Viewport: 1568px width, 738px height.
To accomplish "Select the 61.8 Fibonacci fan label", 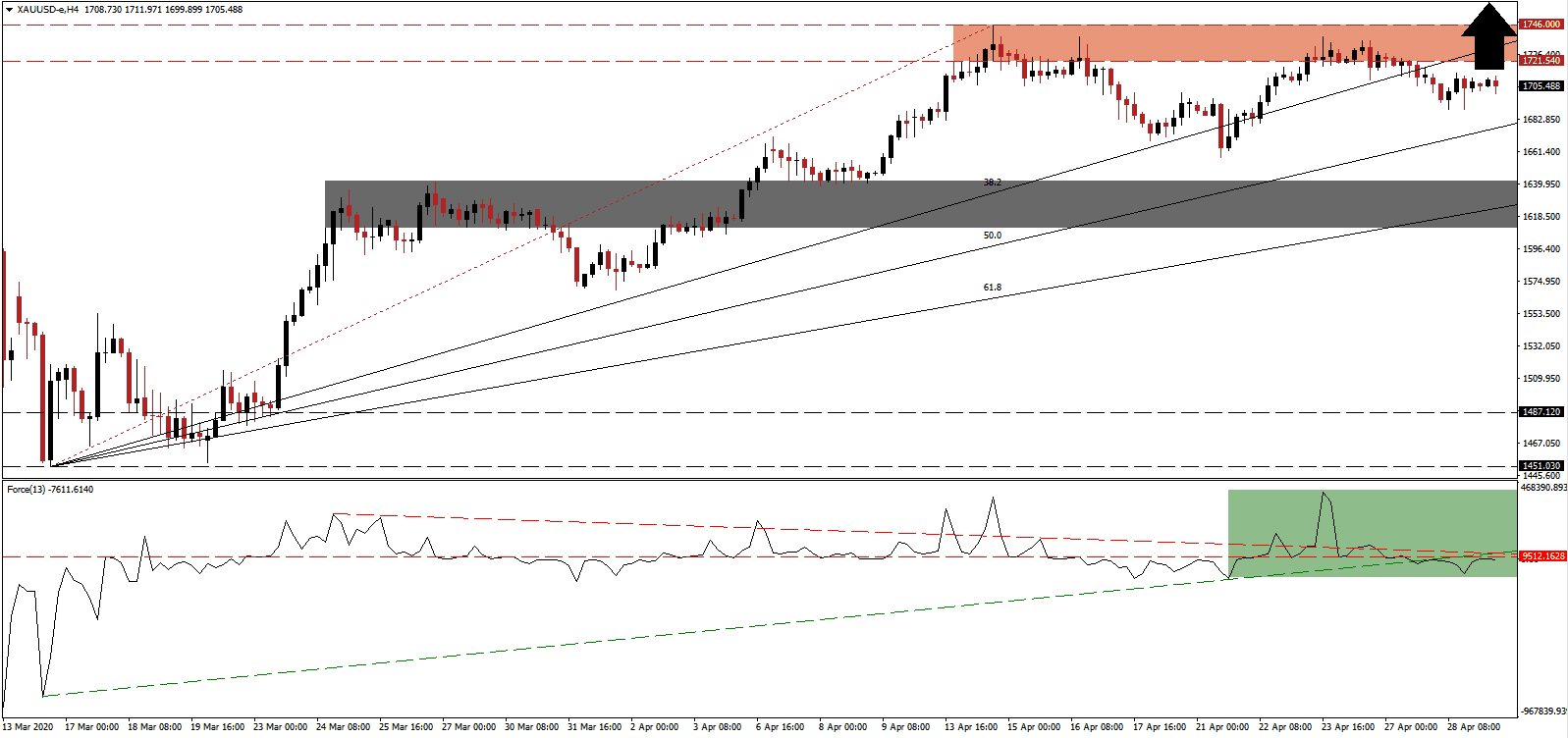I will pyautogui.click(x=993, y=288).
